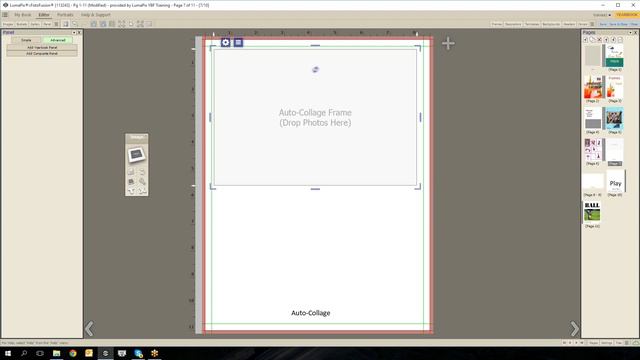Image resolution: width=640 pixels, height=360 pixels.
Task: Click the Add Composite Panel button
Action: (x=42, y=53)
